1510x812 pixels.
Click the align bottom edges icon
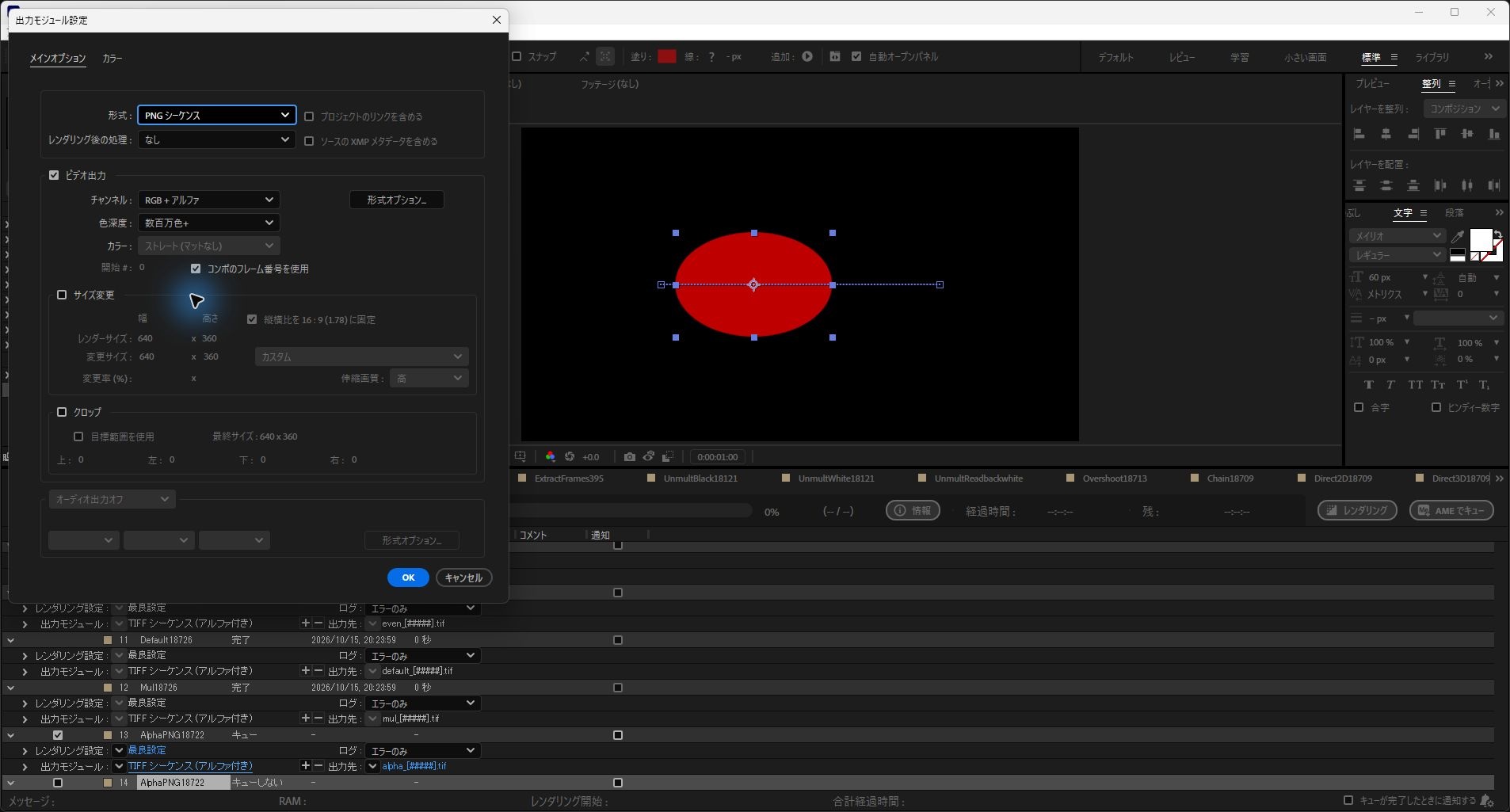tap(1494, 134)
